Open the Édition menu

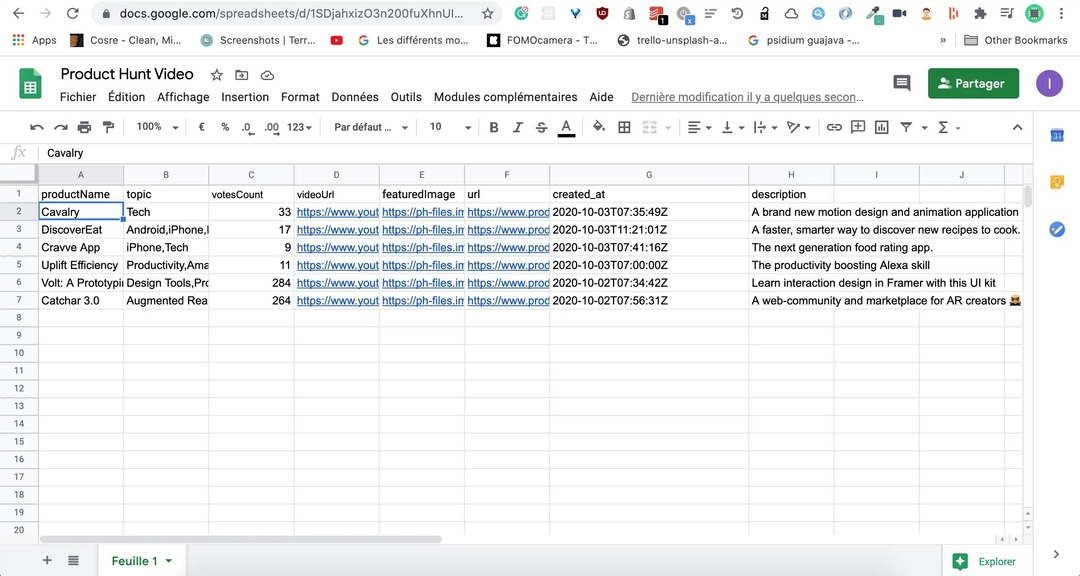(126, 97)
